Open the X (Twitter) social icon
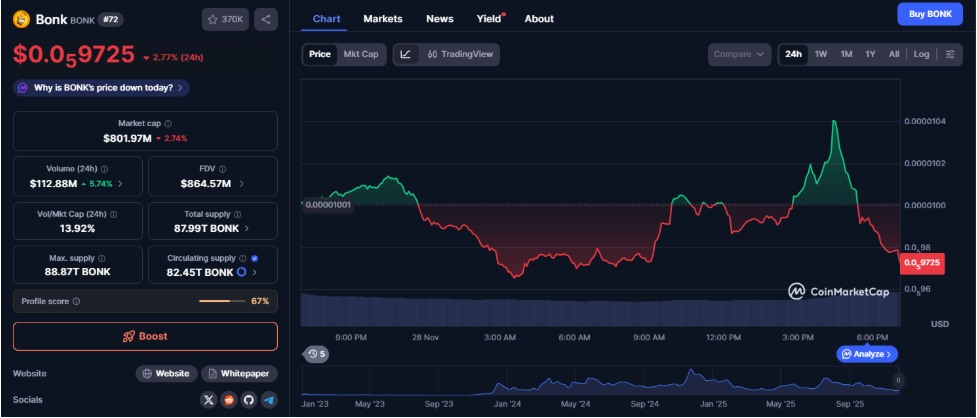This screenshot has height=418, width=977. click(x=208, y=400)
